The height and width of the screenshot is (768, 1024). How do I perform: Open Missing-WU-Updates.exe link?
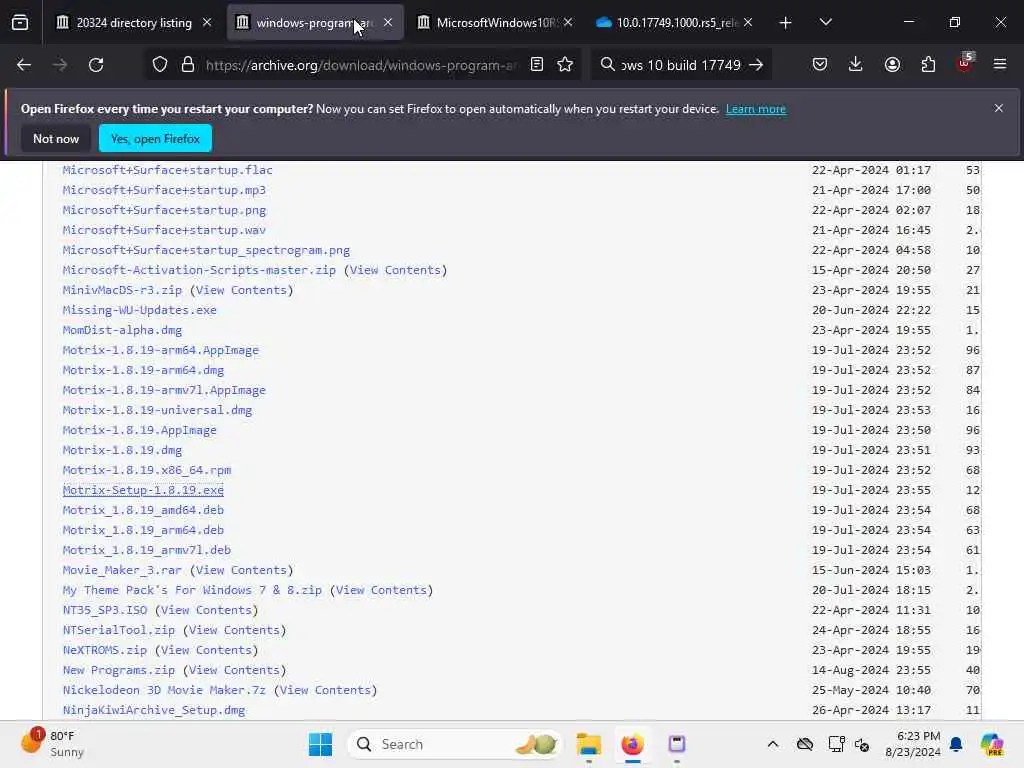click(140, 310)
